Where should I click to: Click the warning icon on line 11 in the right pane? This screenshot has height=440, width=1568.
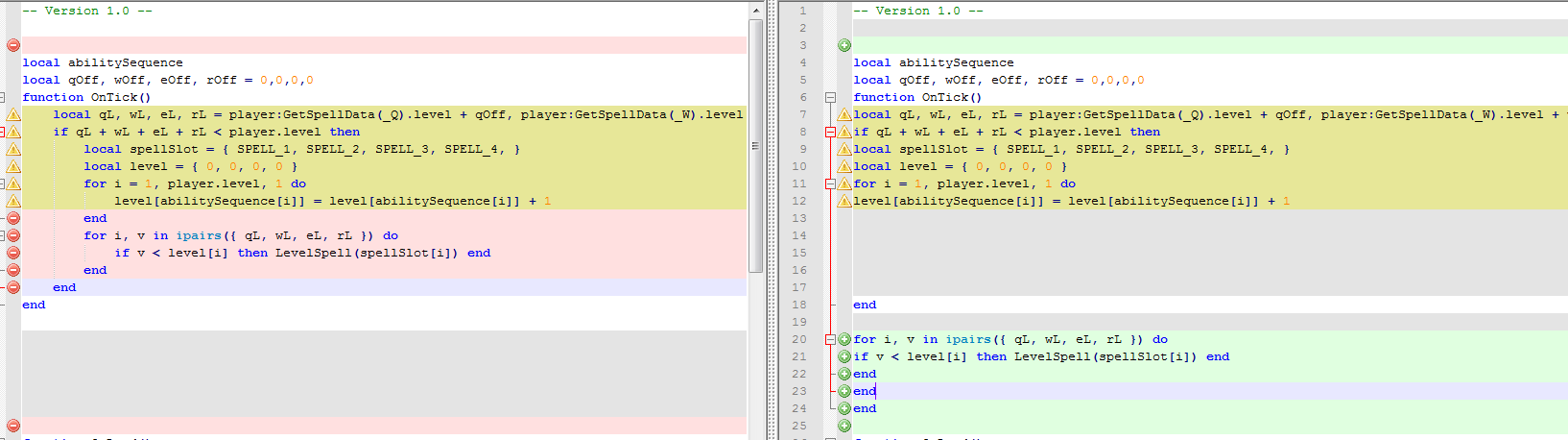coord(844,183)
